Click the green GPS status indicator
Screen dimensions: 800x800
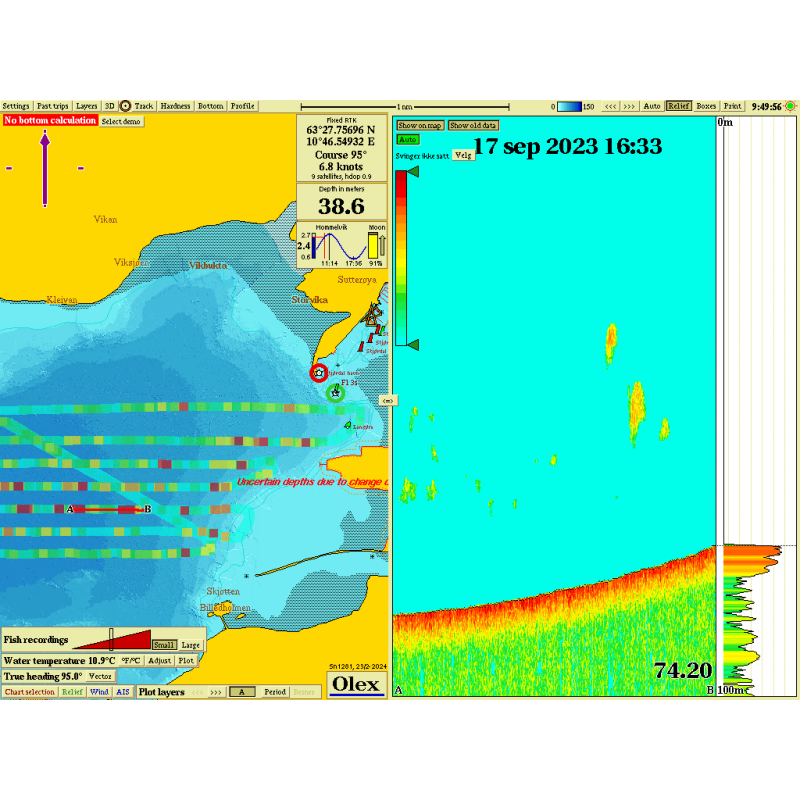point(791,105)
